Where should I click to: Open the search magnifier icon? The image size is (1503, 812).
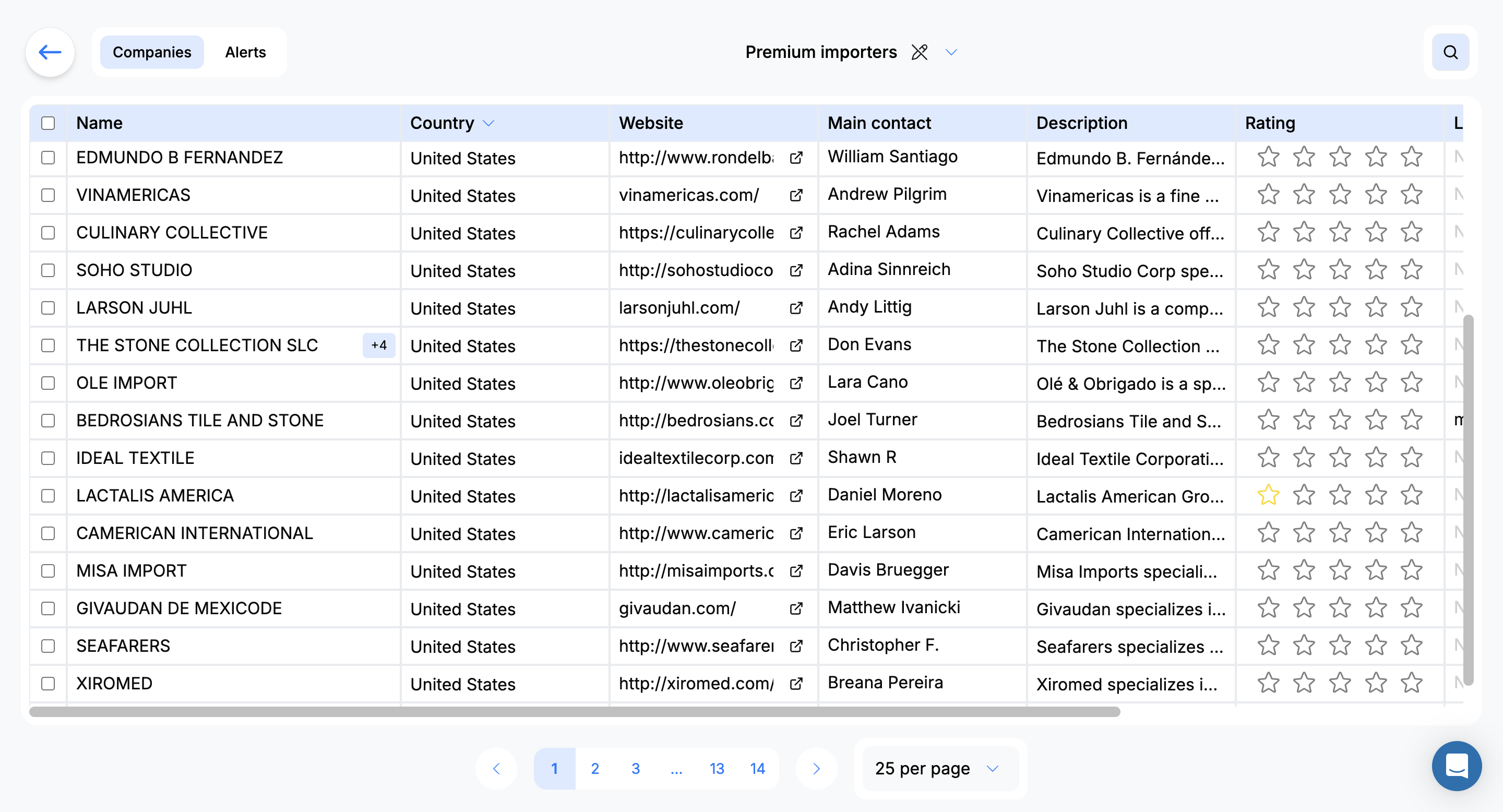point(1450,52)
